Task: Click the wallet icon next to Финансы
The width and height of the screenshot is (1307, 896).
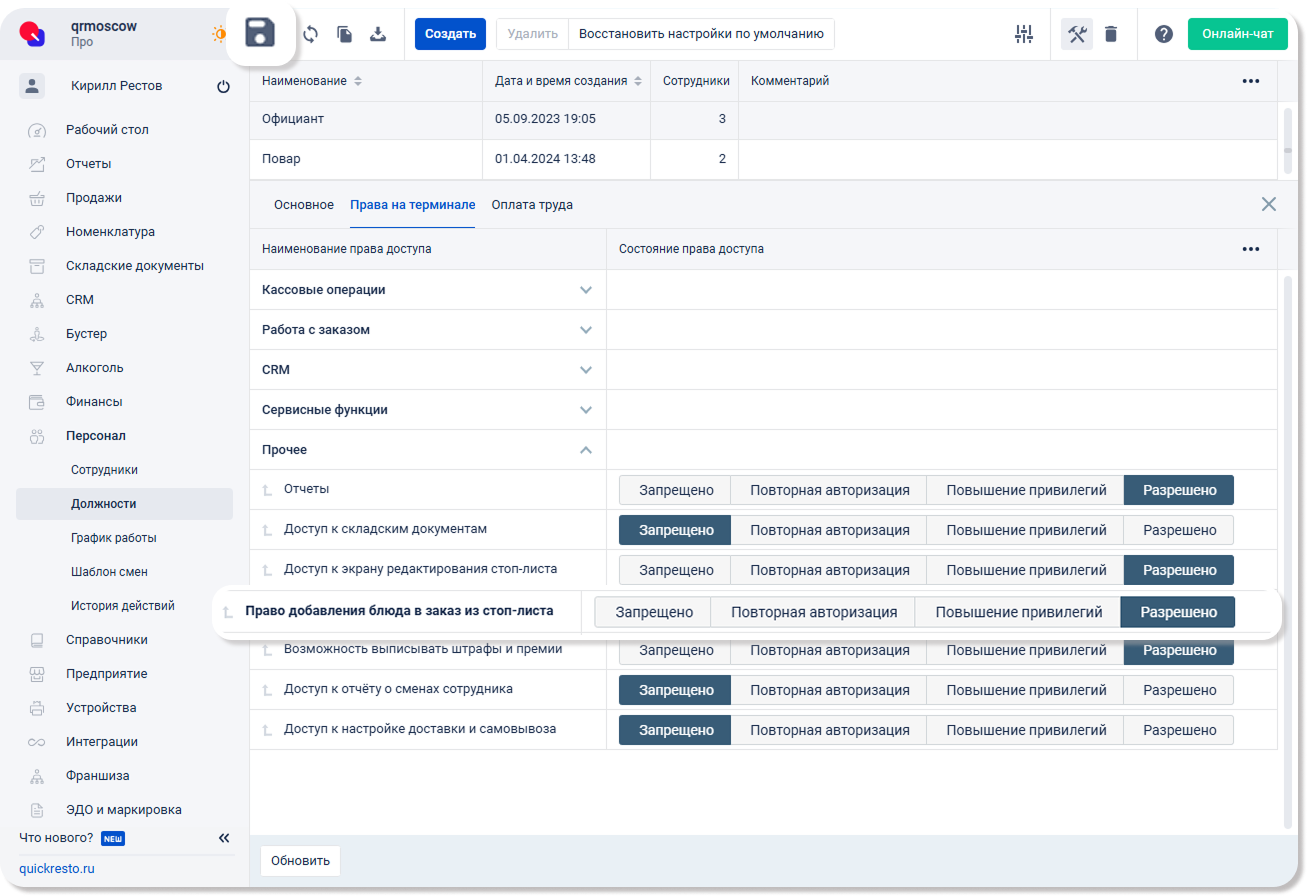Action: 37,402
